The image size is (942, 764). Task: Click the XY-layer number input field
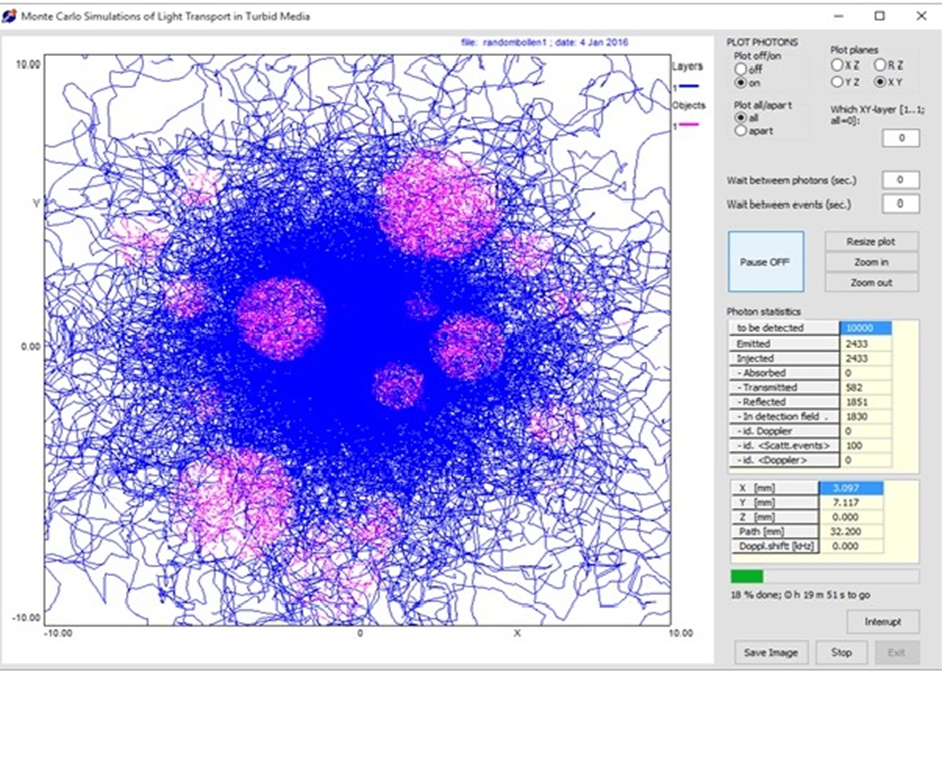(x=900, y=138)
